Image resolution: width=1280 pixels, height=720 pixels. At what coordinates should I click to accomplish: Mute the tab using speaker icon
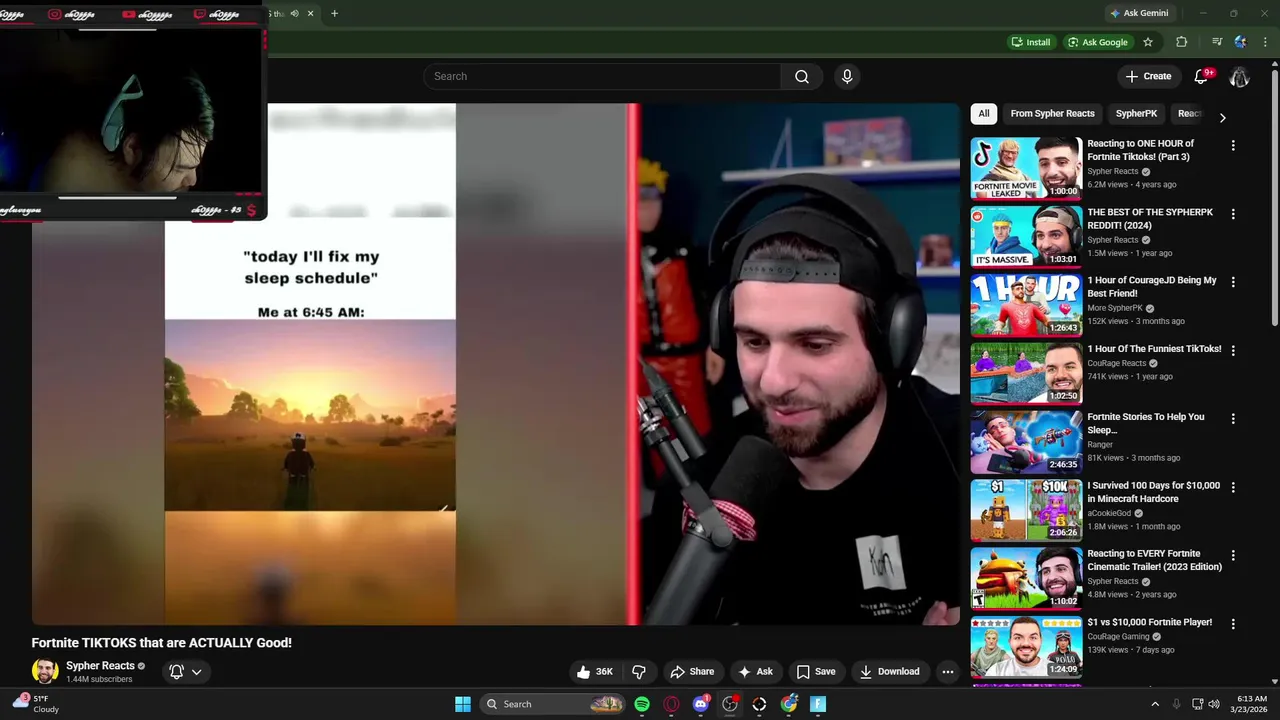tap(294, 13)
